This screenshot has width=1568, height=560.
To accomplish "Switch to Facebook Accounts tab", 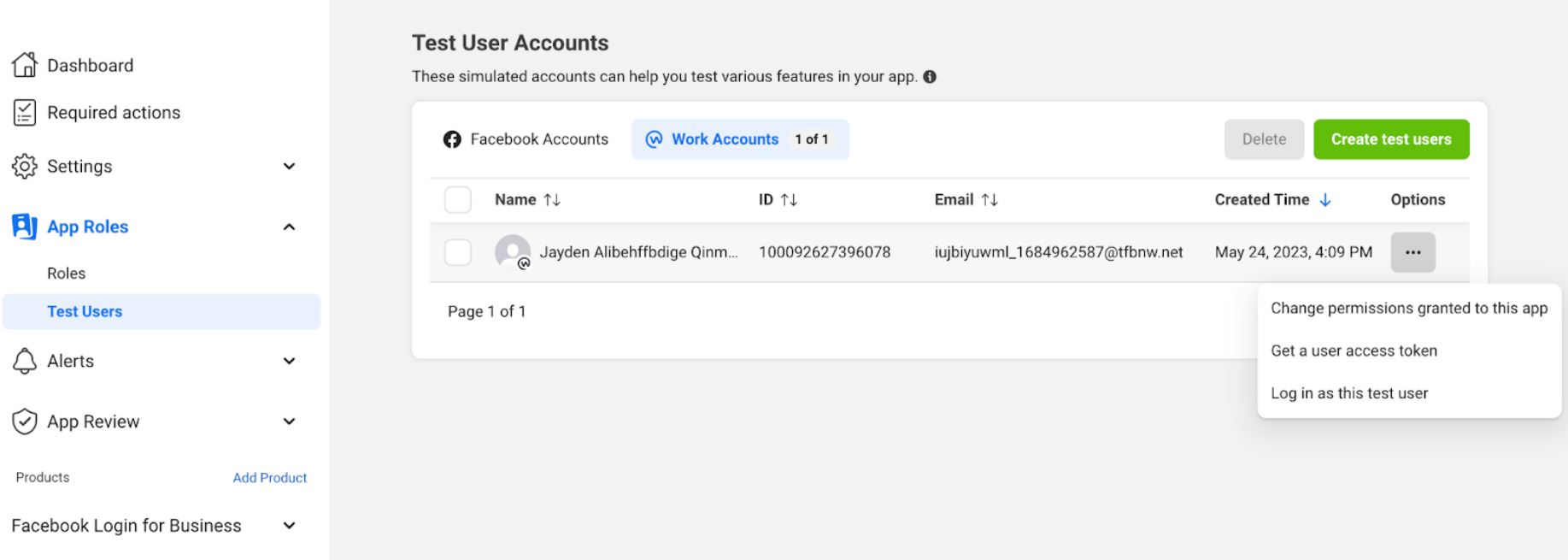I will tap(526, 139).
